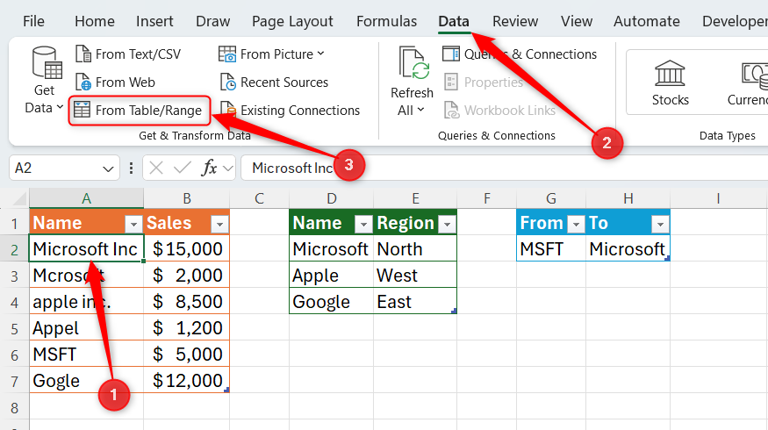The width and height of the screenshot is (768, 430).
Task: Select cell containing Appel
Action: click(x=87, y=328)
